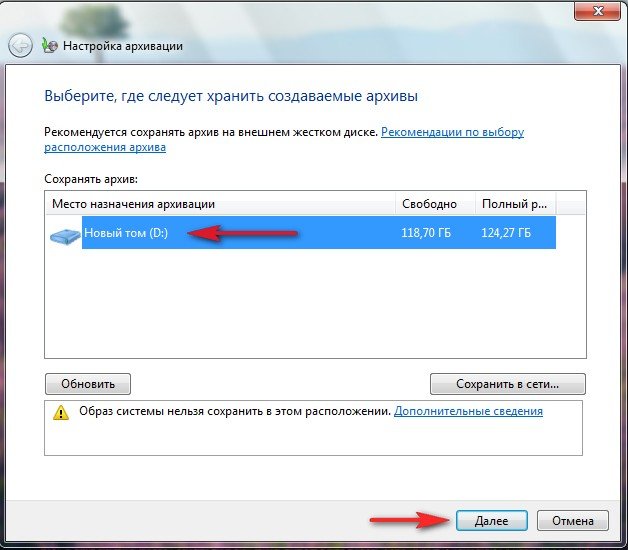Open the Дополнительные сведения link
The width and height of the screenshot is (628, 550).
point(468,411)
